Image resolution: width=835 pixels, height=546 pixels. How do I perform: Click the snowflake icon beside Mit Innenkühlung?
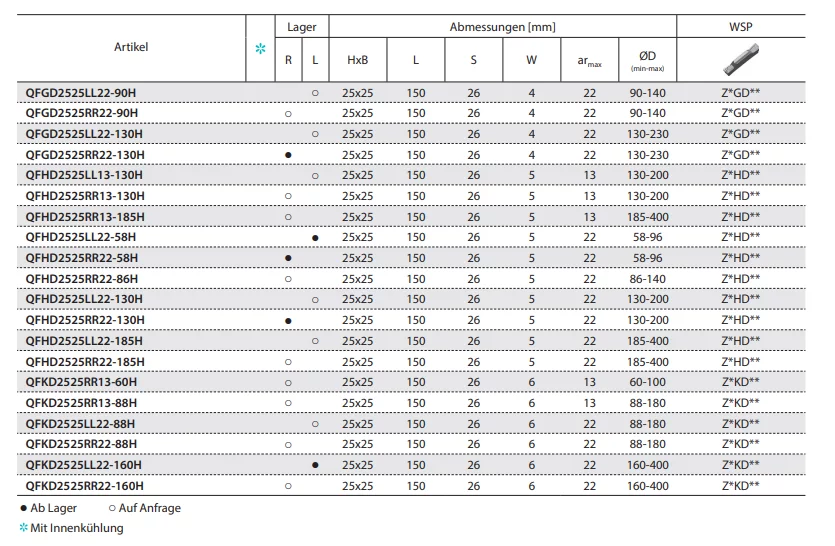point(24,528)
